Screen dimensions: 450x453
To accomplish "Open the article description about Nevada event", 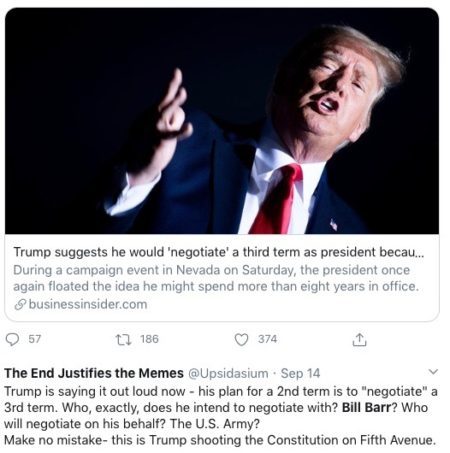I will (x=216, y=278).
